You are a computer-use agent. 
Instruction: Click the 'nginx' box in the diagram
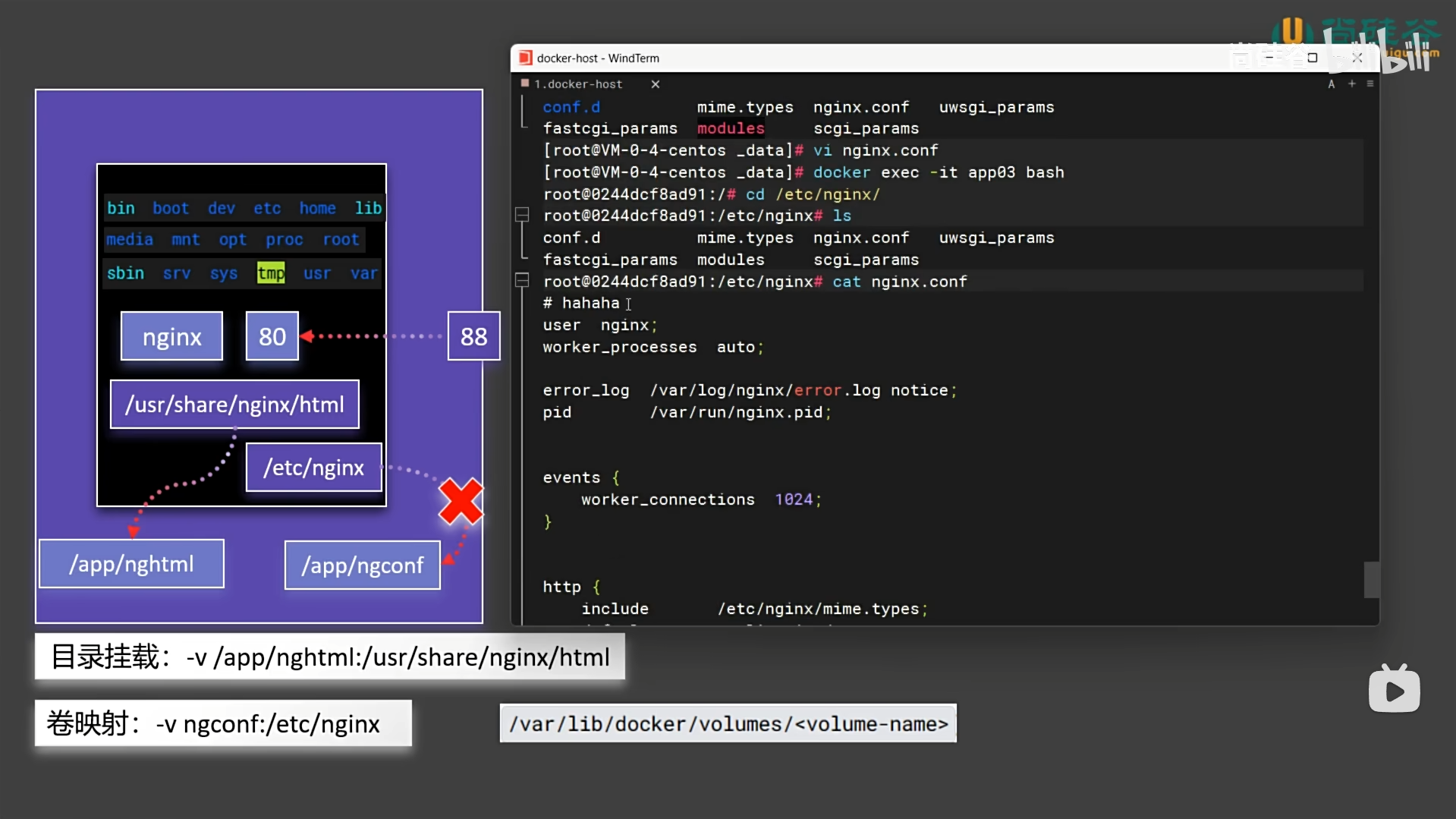172,336
